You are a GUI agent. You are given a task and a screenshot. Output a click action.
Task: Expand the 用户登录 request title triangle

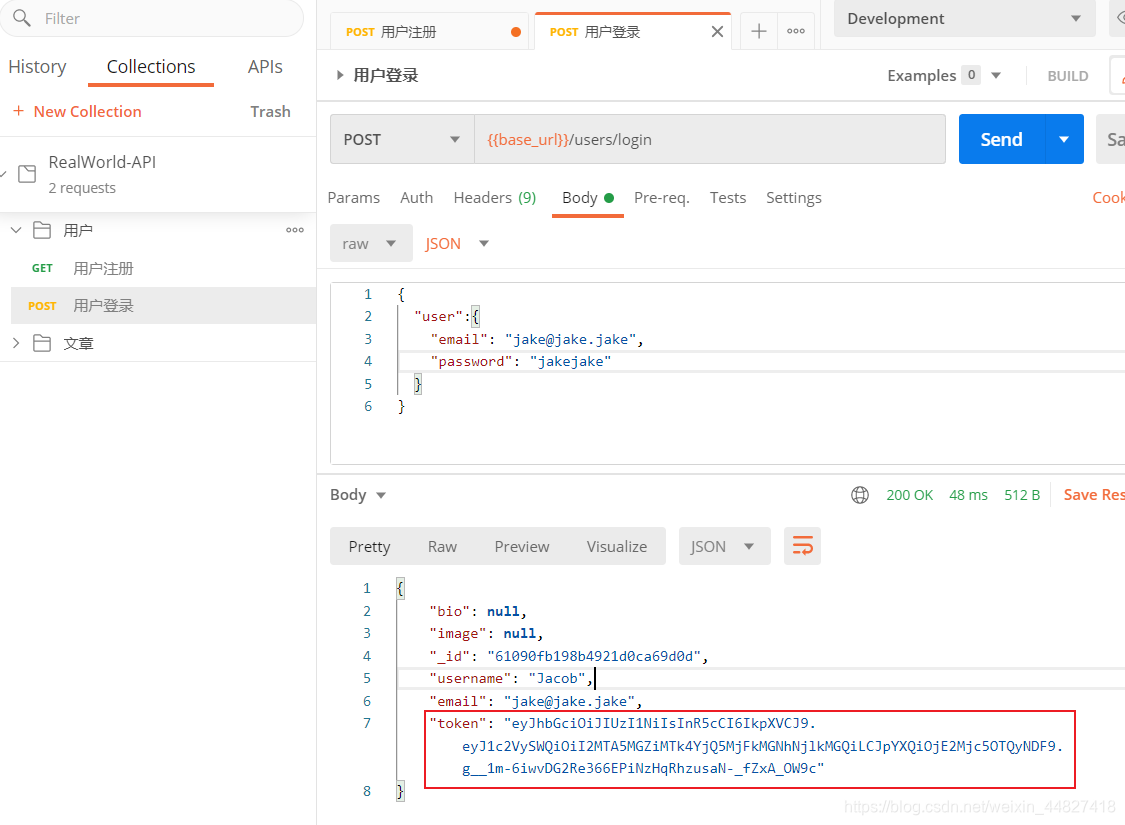[x=340, y=75]
